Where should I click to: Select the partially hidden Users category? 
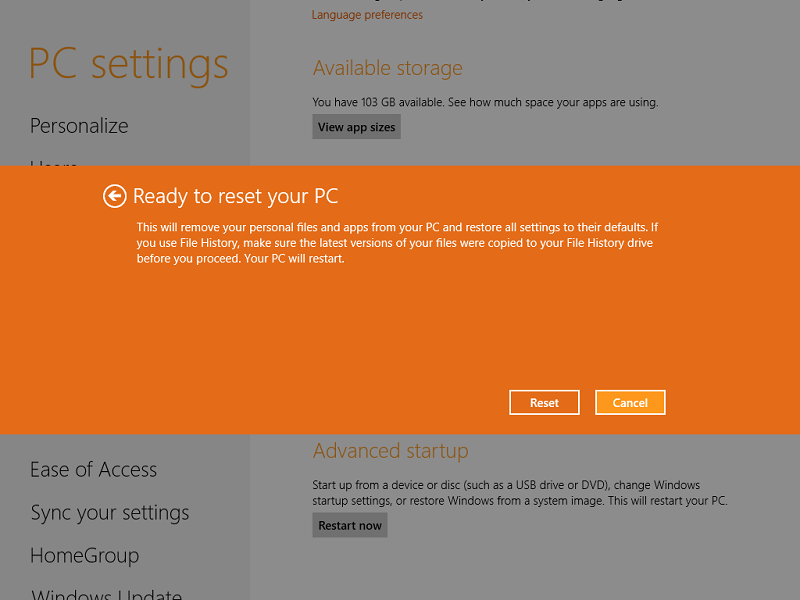click(x=53, y=162)
